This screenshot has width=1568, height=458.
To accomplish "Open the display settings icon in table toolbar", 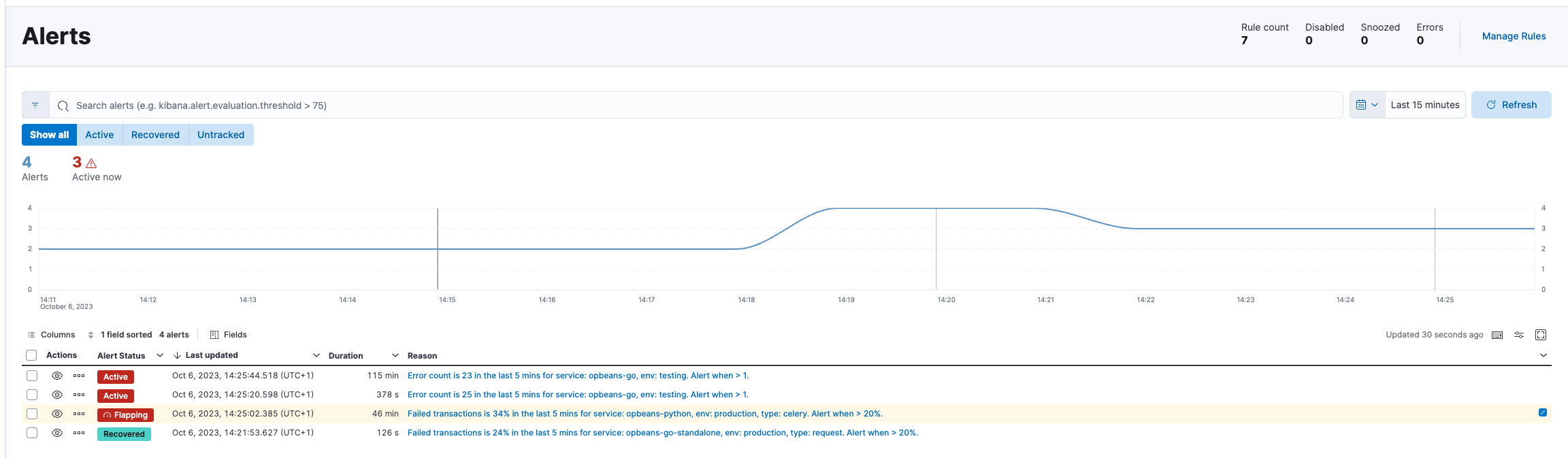I will pos(1519,335).
